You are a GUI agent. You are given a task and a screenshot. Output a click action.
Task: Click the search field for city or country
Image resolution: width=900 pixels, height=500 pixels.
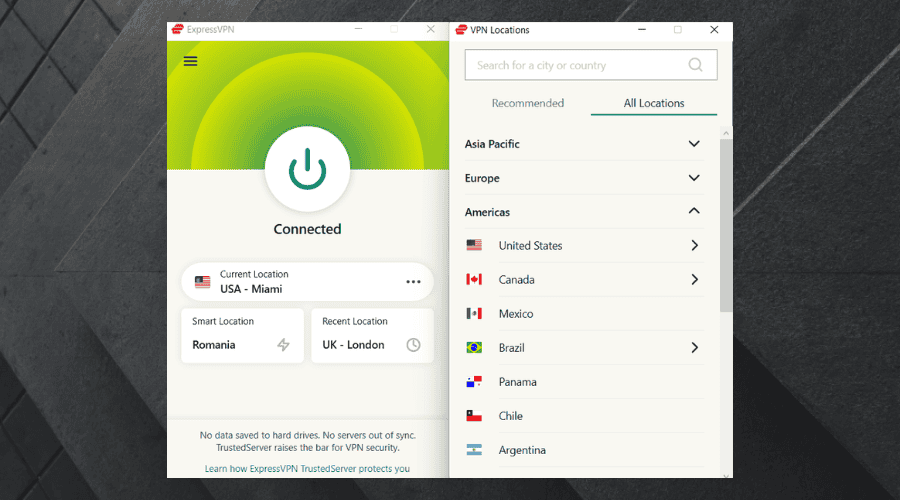(x=591, y=65)
